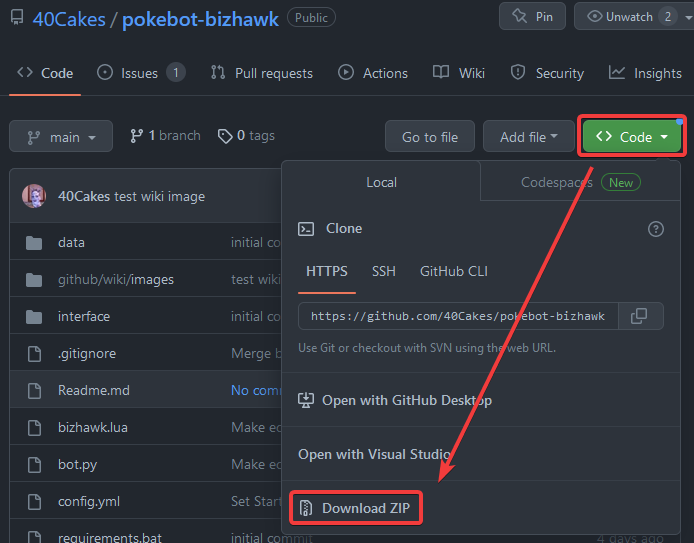This screenshot has width=694, height=543.
Task: Click the New badge next to Codespaces
Action: [x=621, y=182]
